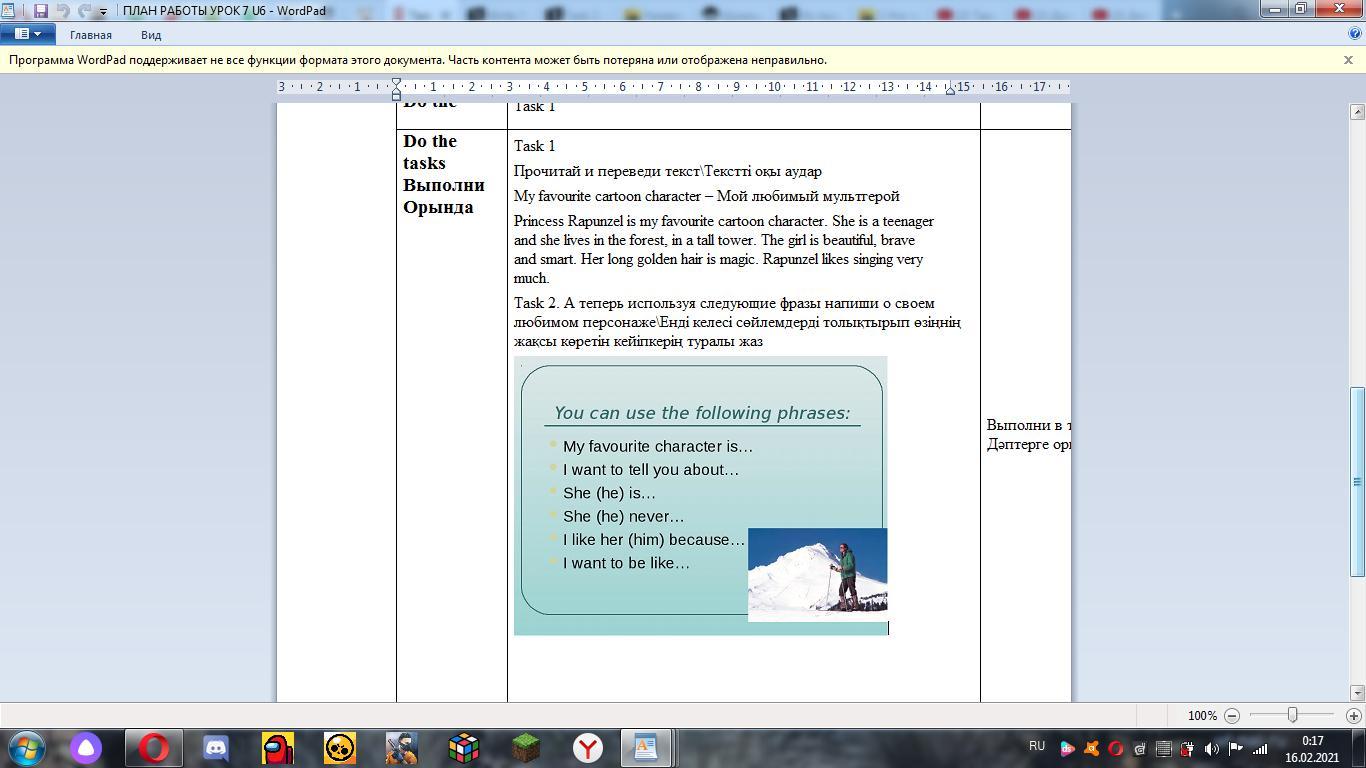Click the volume speaker tray icon
The width and height of the screenshot is (1366, 768).
1212,748
